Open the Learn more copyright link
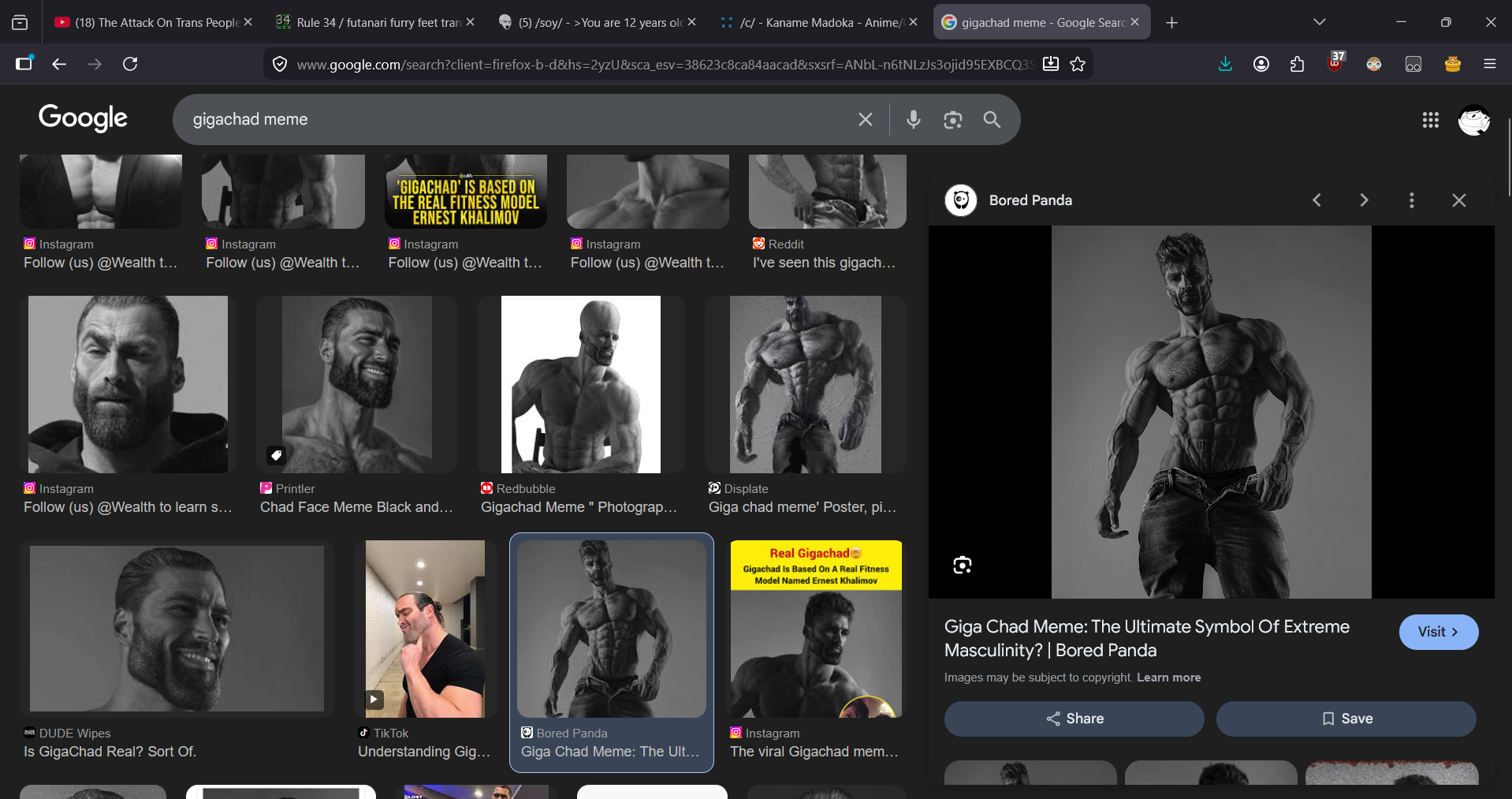1512x799 pixels. 1169,678
